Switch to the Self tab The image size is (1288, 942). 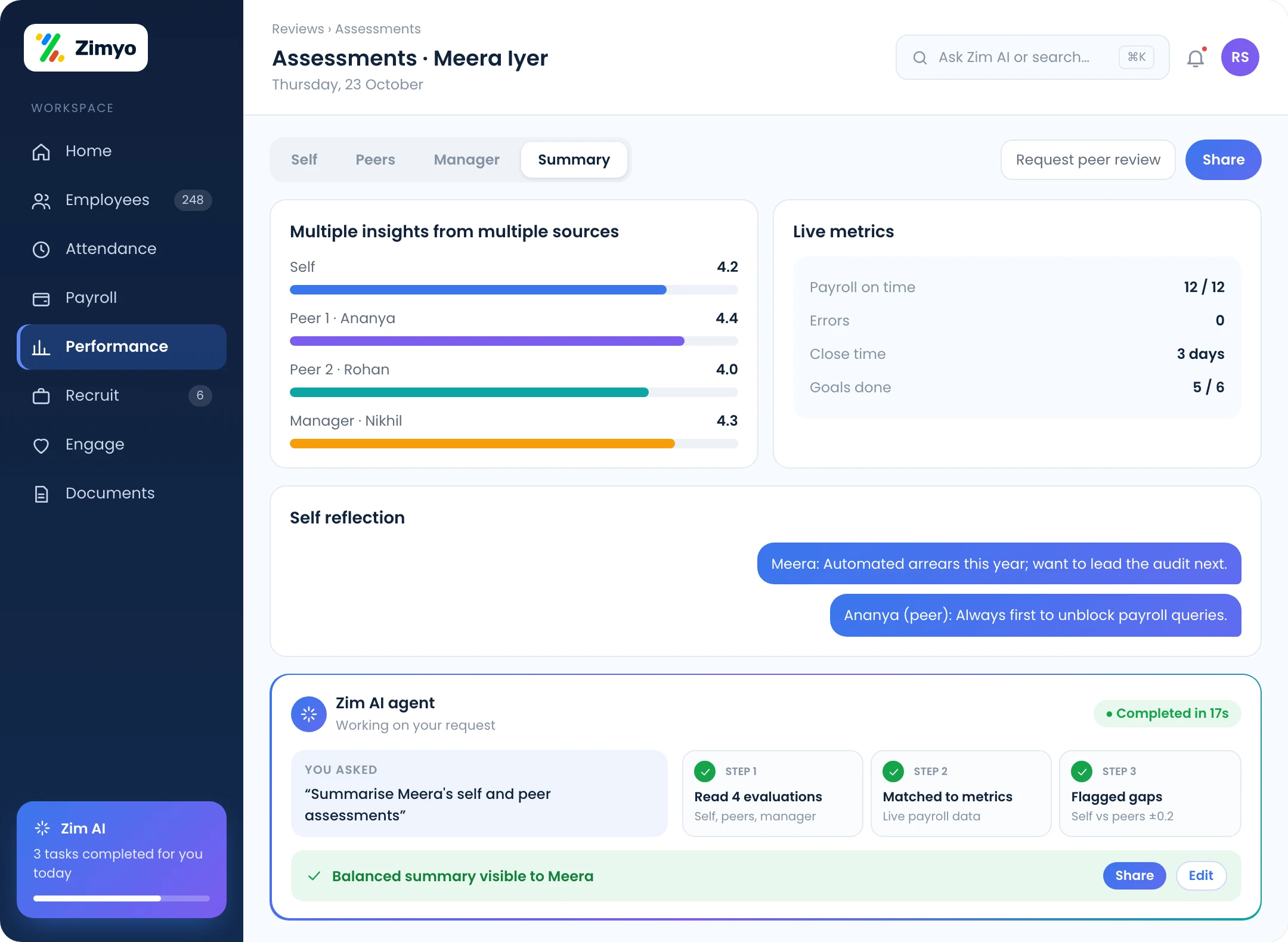tap(304, 160)
